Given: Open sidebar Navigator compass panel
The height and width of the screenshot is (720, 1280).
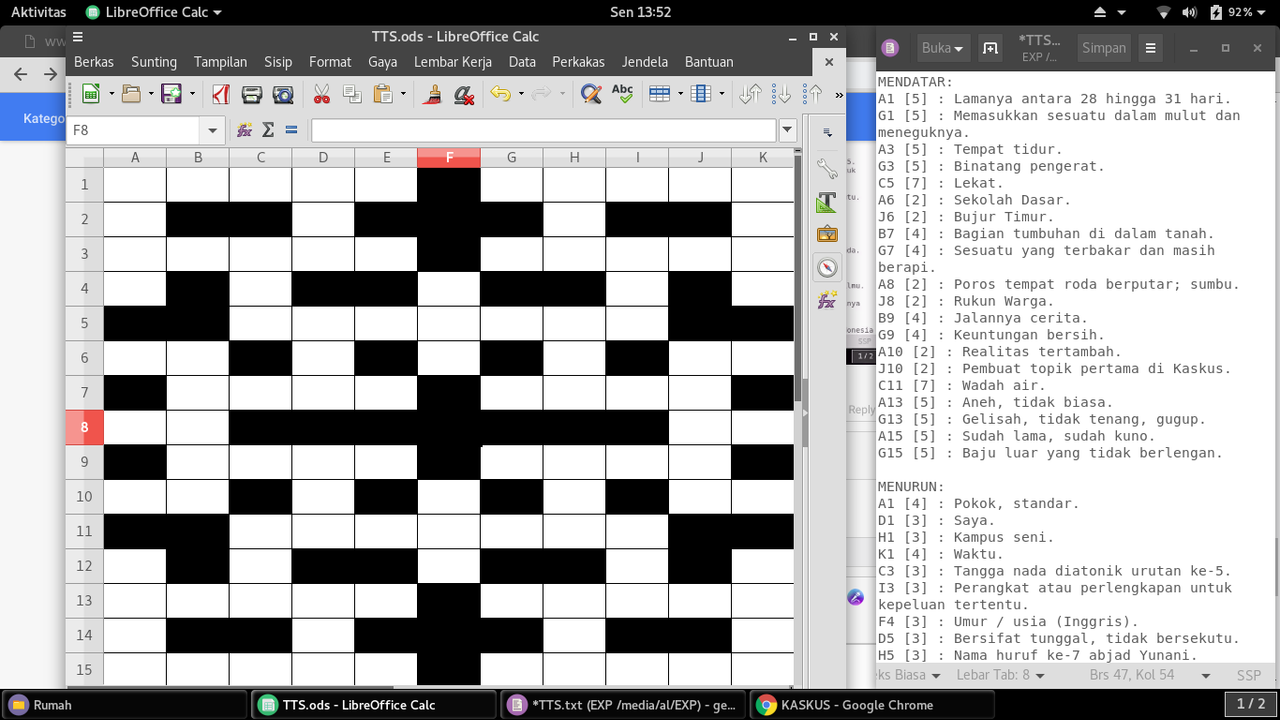Looking at the screenshot, I should click(x=827, y=267).
